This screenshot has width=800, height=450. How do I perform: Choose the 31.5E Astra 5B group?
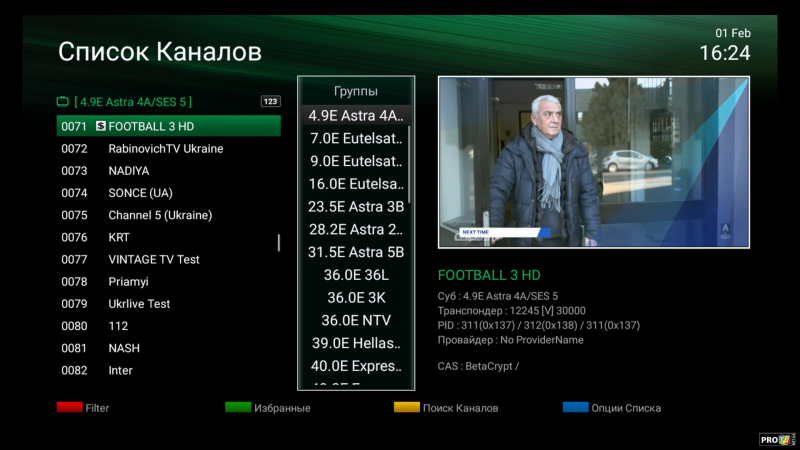point(355,252)
